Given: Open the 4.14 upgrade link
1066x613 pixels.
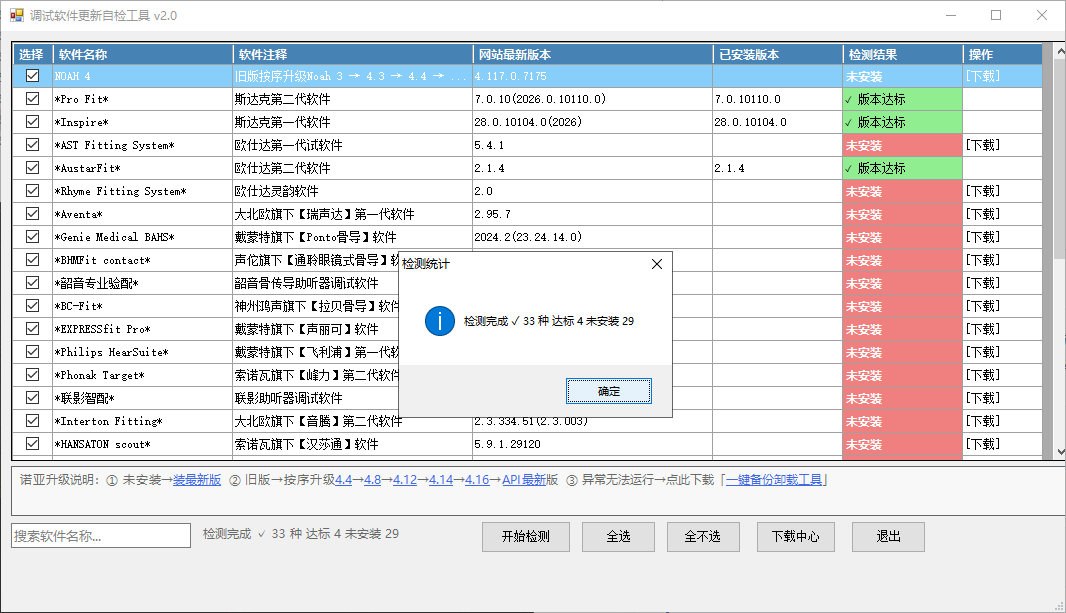Looking at the screenshot, I should pyautogui.click(x=441, y=480).
